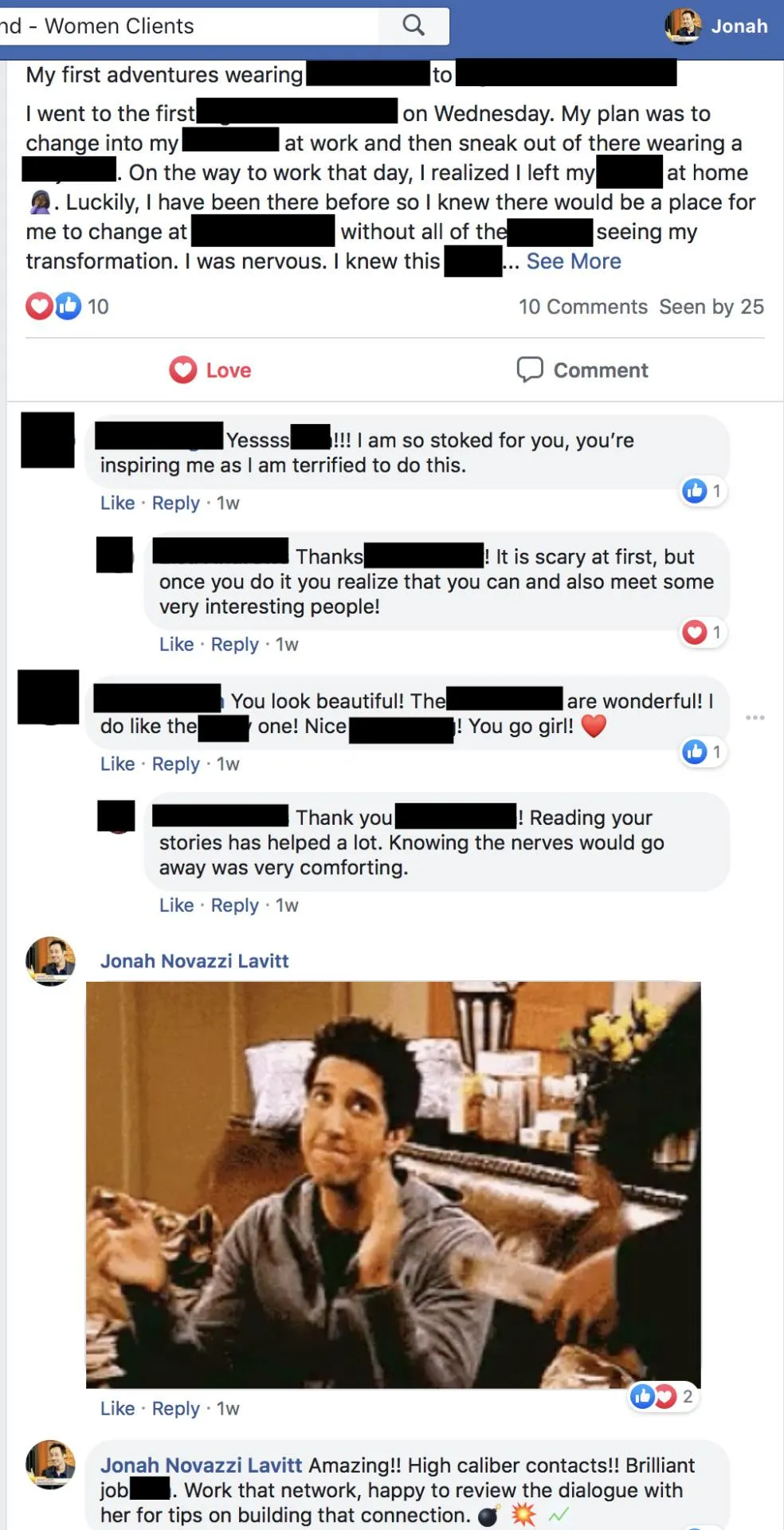Show who saw it via Seen by 25
This screenshot has width=784, height=1530.
pos(711,307)
